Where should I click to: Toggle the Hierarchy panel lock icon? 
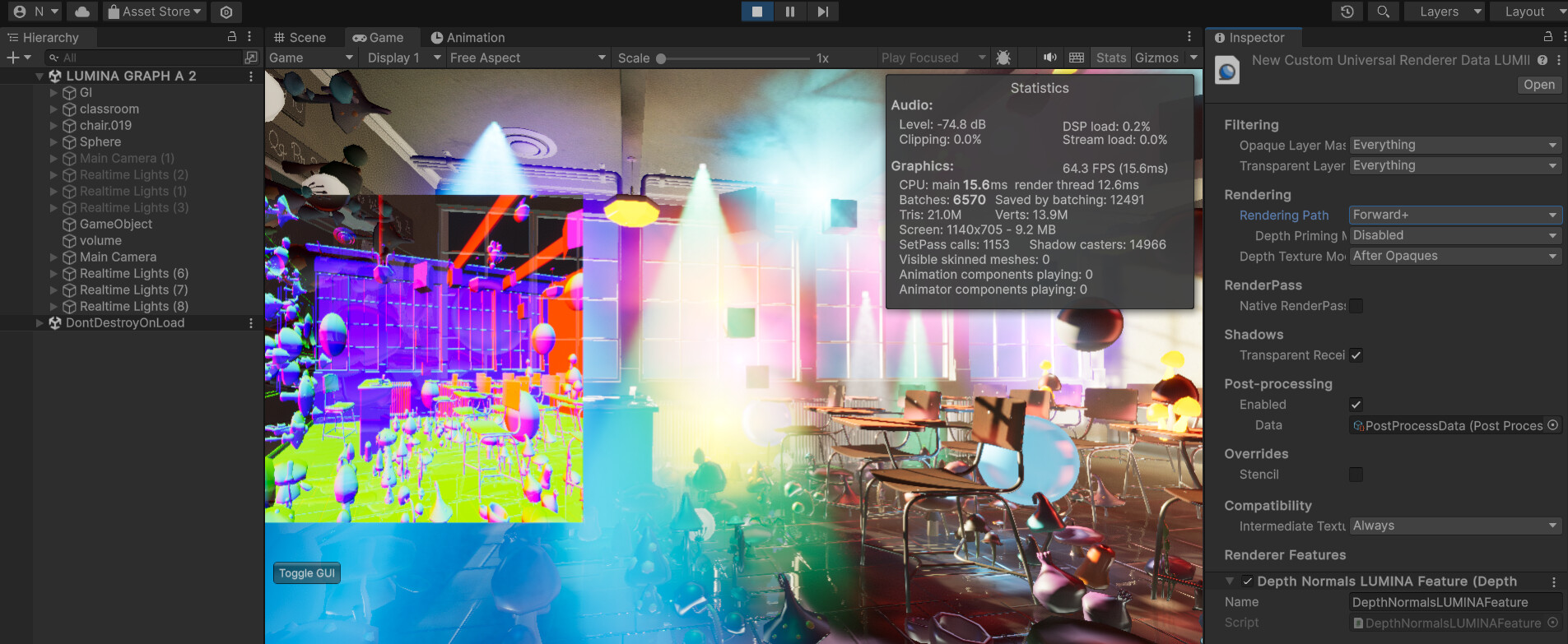pos(232,37)
